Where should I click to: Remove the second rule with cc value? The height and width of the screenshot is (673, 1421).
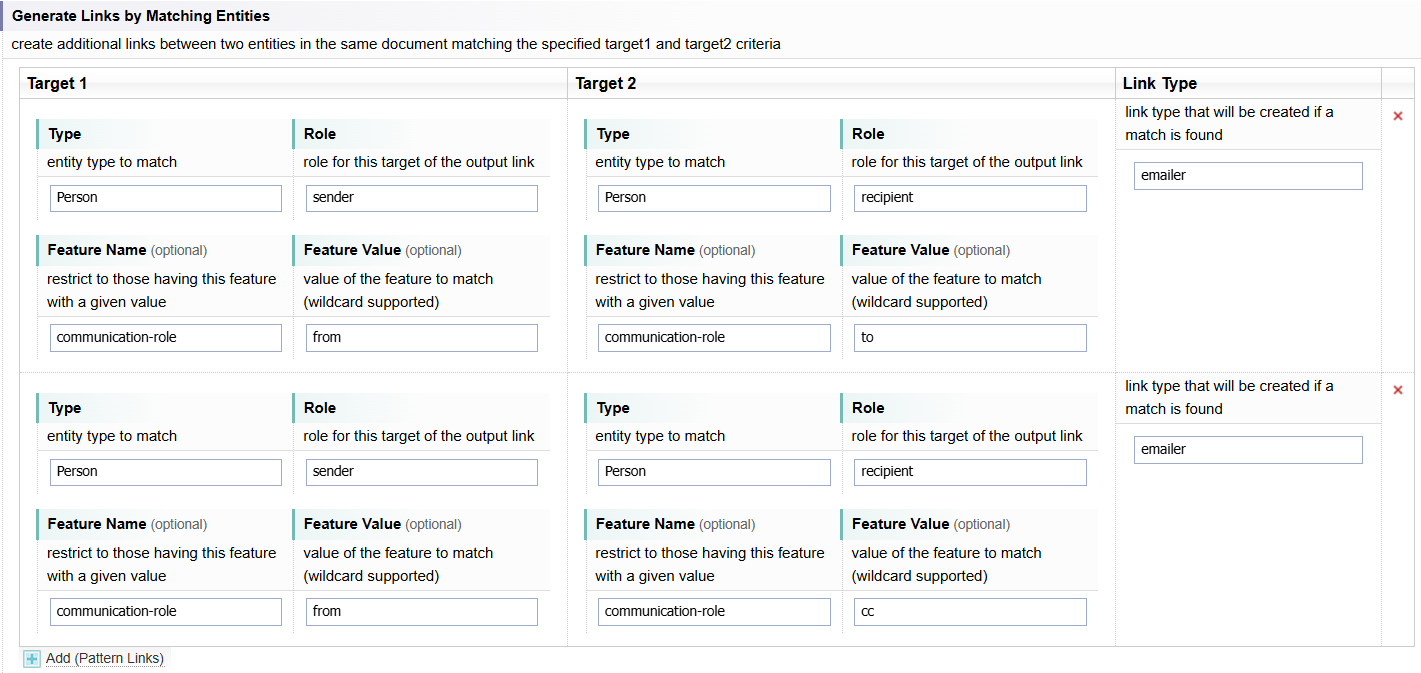click(1398, 390)
